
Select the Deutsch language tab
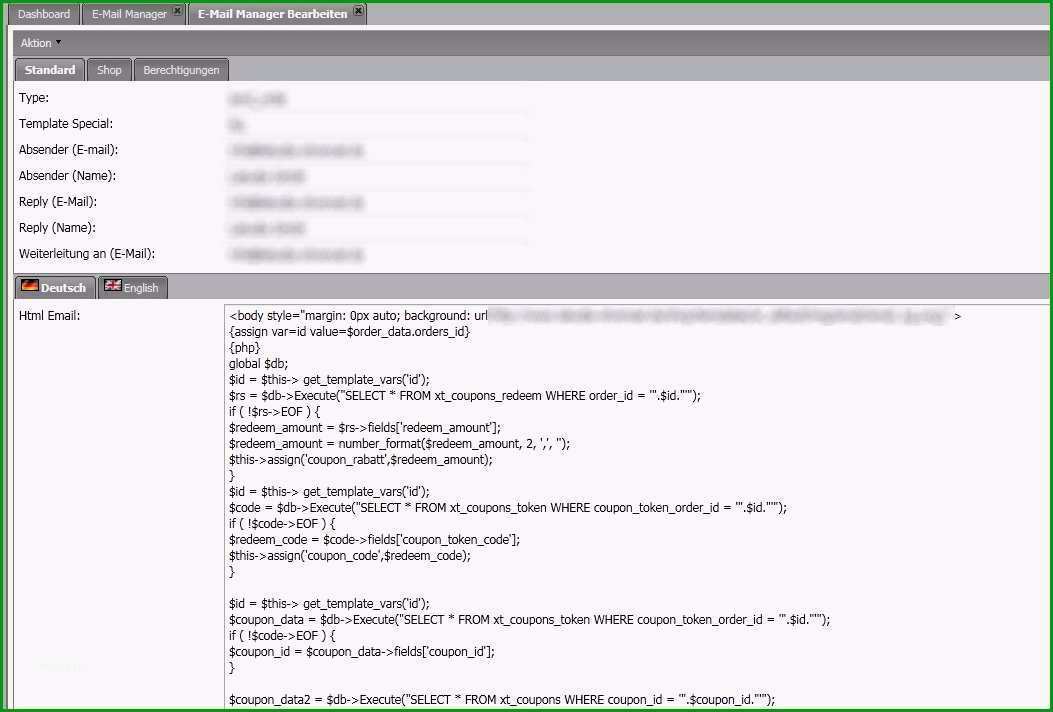(x=55, y=287)
